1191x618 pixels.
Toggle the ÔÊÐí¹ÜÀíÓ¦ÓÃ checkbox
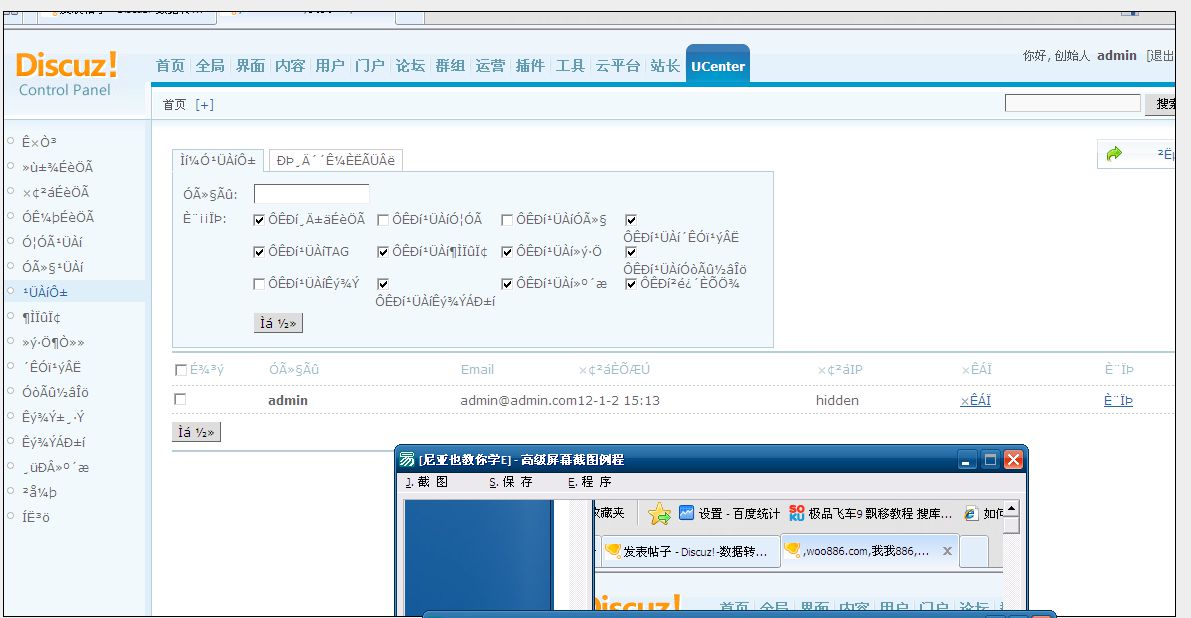[383, 219]
